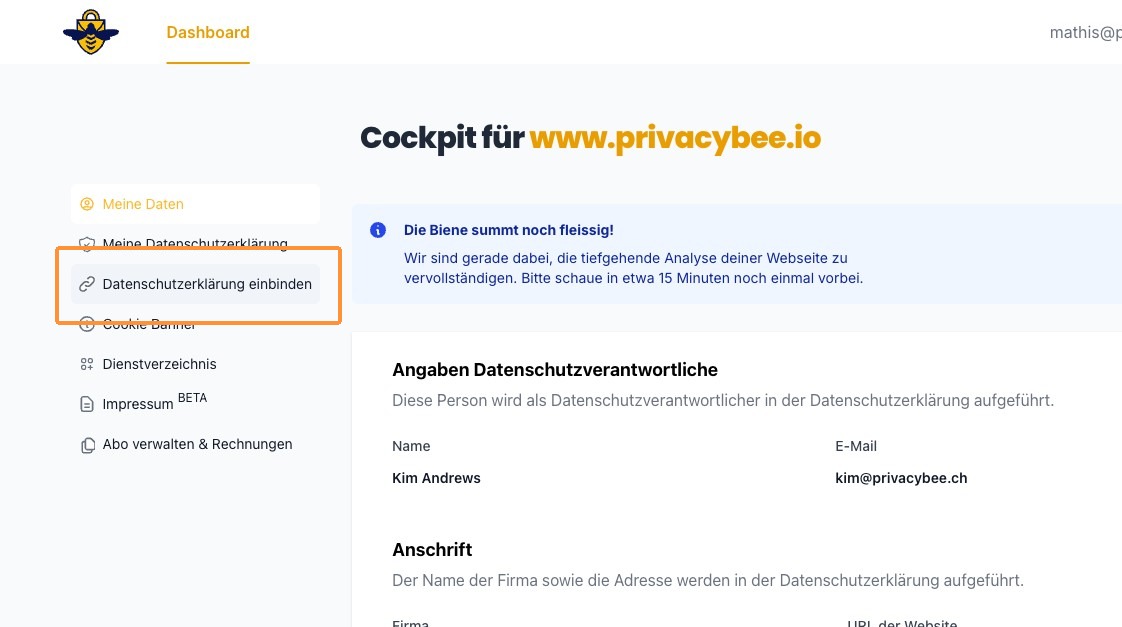Open the Meine Daten sidebar entry

tap(143, 204)
